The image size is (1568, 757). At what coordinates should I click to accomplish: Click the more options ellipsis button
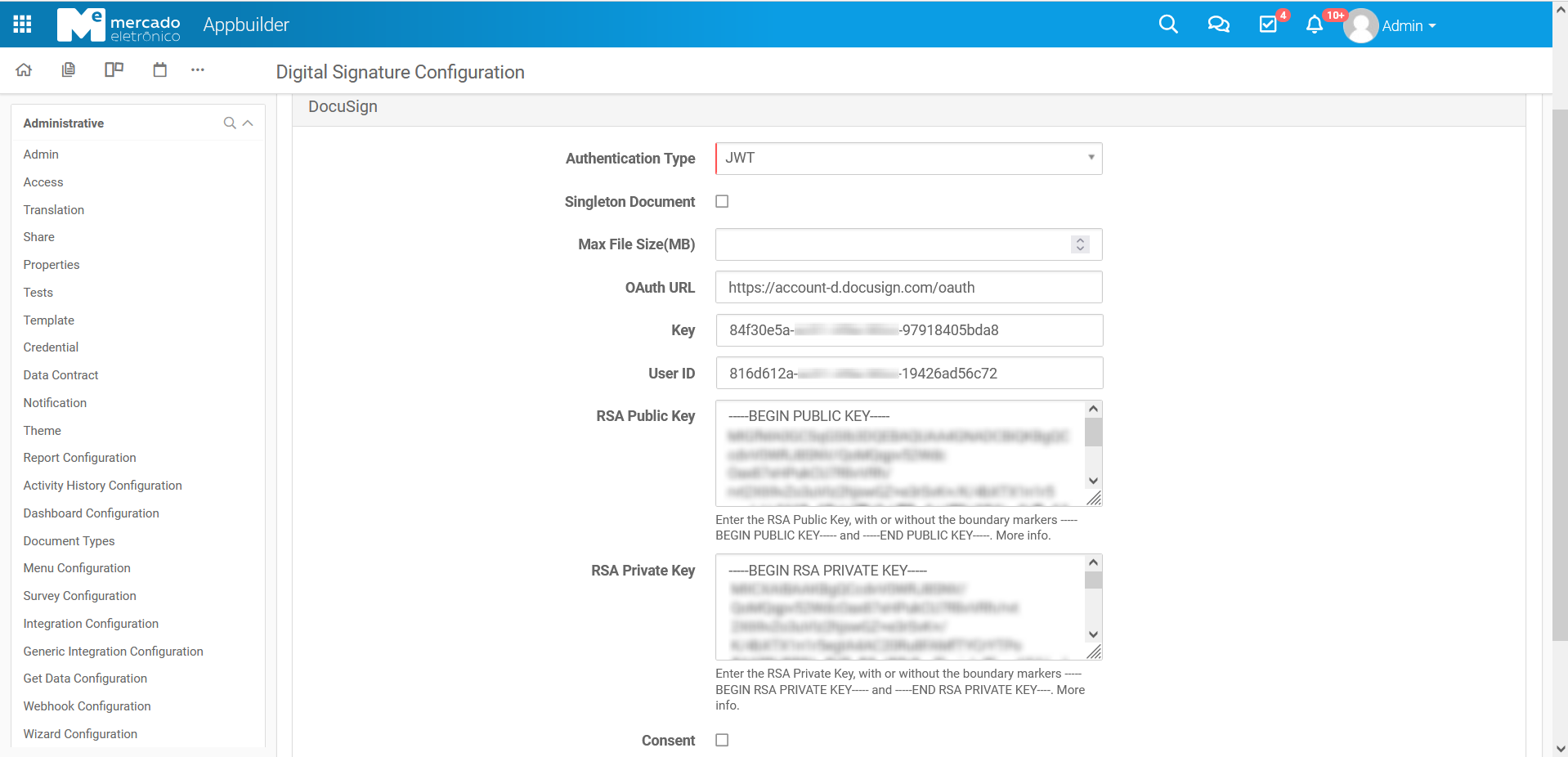(x=198, y=70)
